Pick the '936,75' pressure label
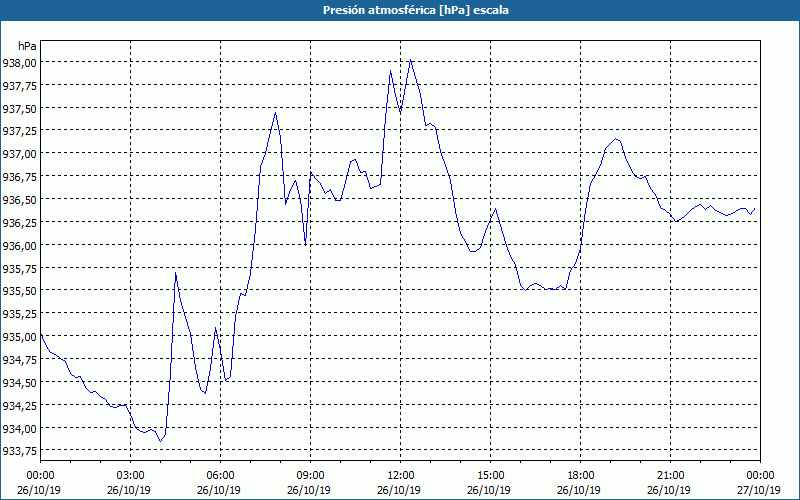The width and height of the screenshot is (800, 500). point(19,177)
